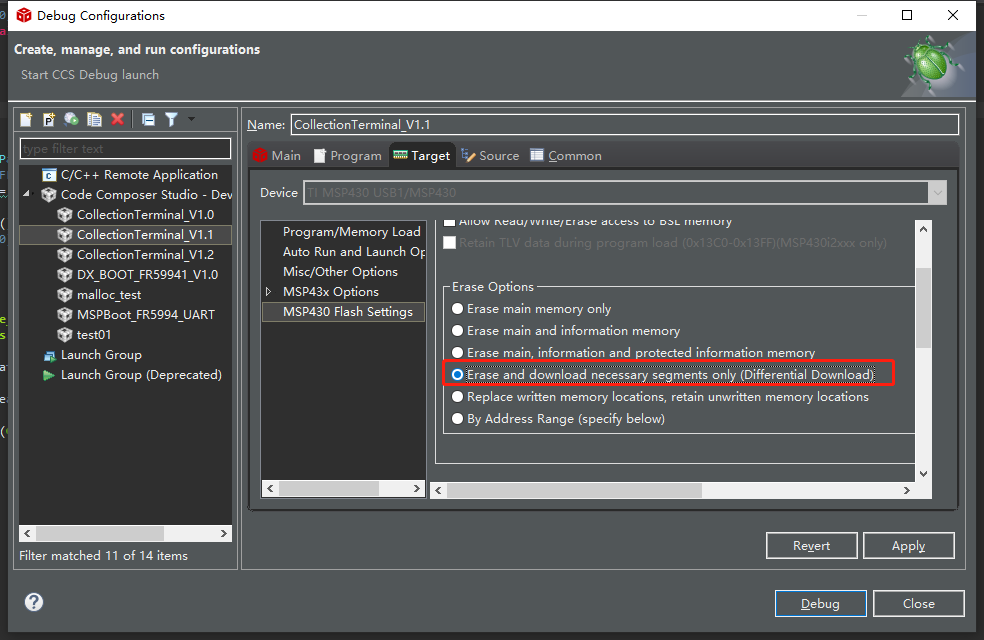This screenshot has width=984, height=640.
Task: Duplicate the selected launch configuration
Action: (x=94, y=119)
